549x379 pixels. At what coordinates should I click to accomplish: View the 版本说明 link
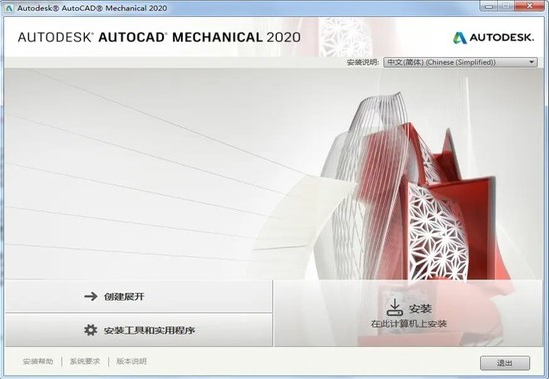point(131,361)
